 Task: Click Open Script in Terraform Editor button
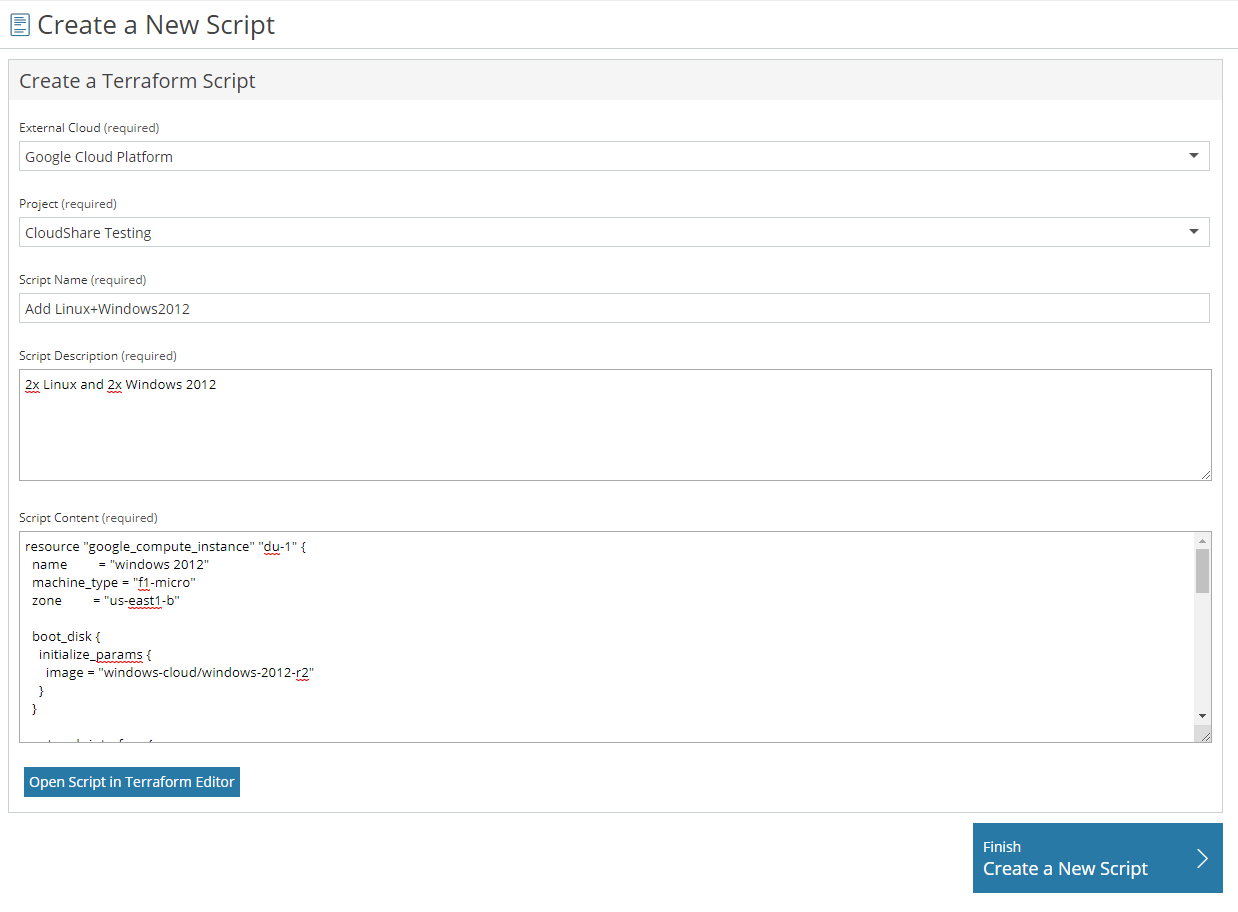pos(132,782)
